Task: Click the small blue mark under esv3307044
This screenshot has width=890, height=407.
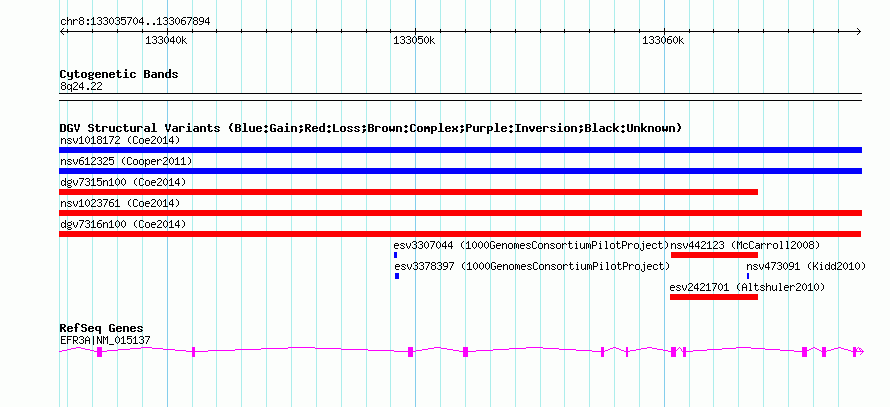Action: tap(396, 255)
